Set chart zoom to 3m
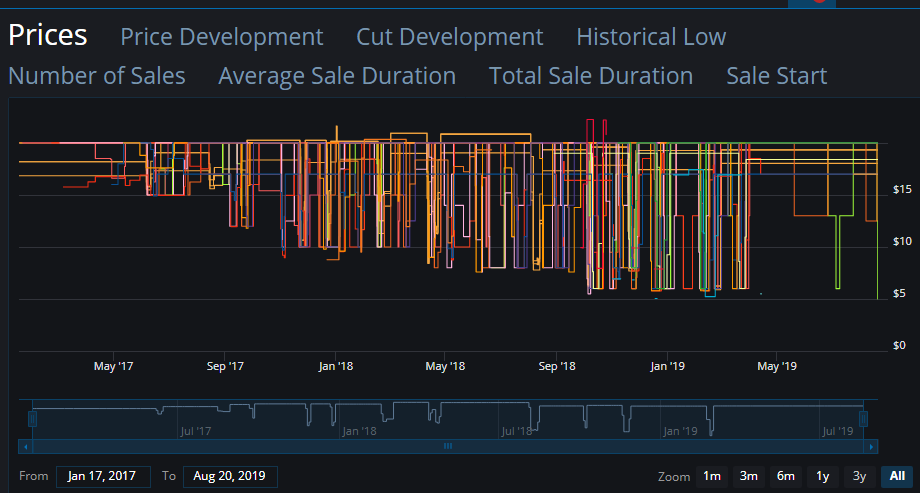Image resolution: width=920 pixels, height=493 pixels. pos(748,476)
